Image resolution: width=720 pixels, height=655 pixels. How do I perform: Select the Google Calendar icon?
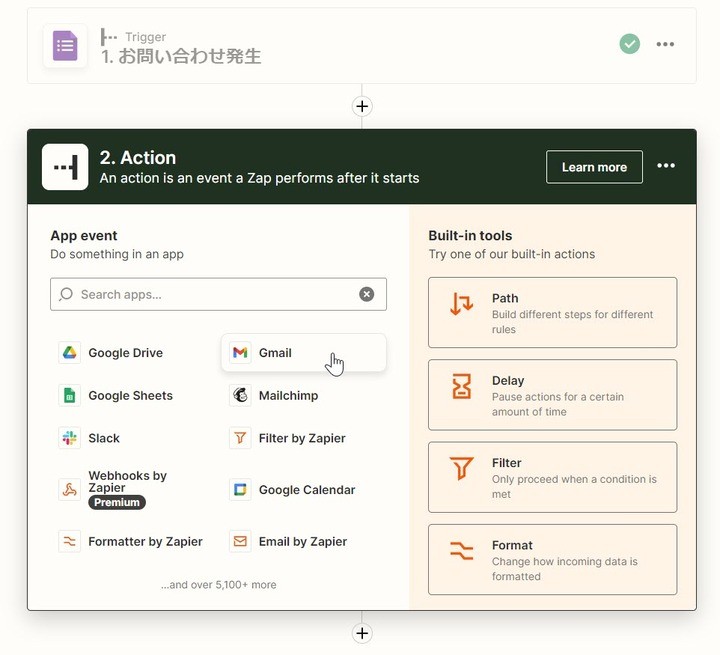click(x=240, y=490)
